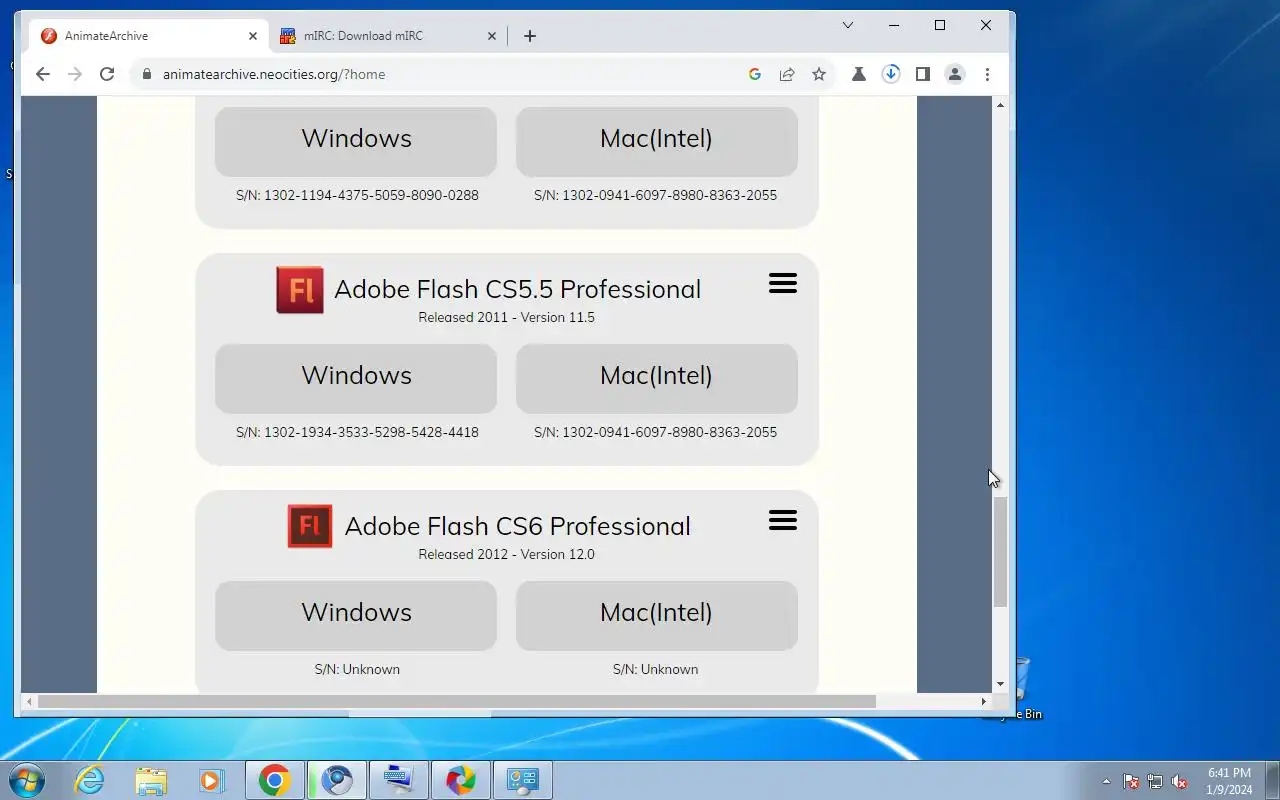Switch to the mIRC: Download mIRC tab
The image size is (1280, 800).
tap(388, 36)
